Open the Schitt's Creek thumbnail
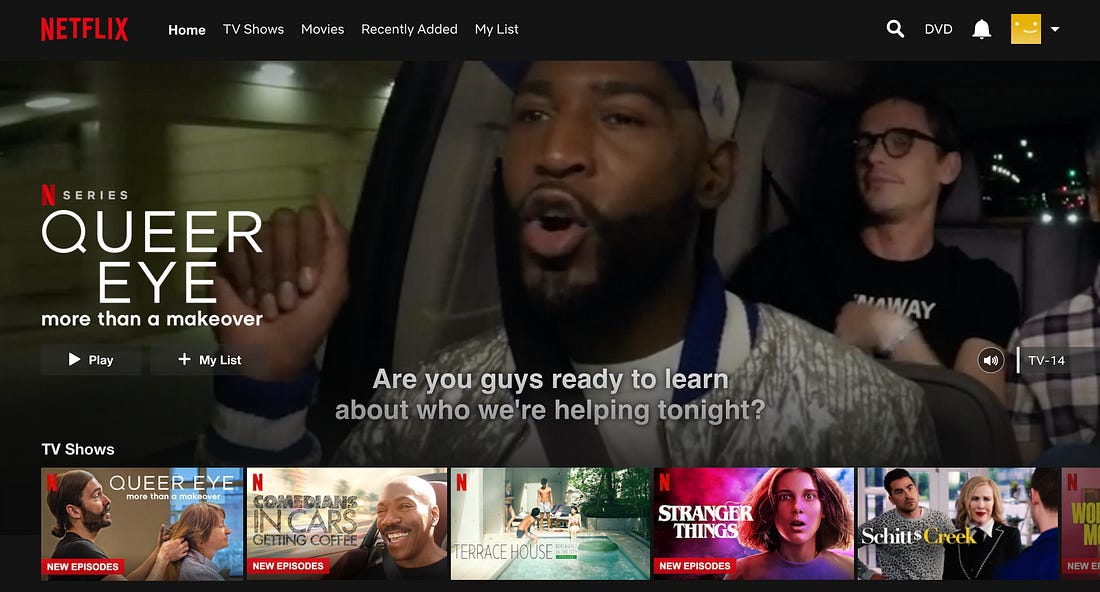This screenshot has height=592, width=1100. 958,524
